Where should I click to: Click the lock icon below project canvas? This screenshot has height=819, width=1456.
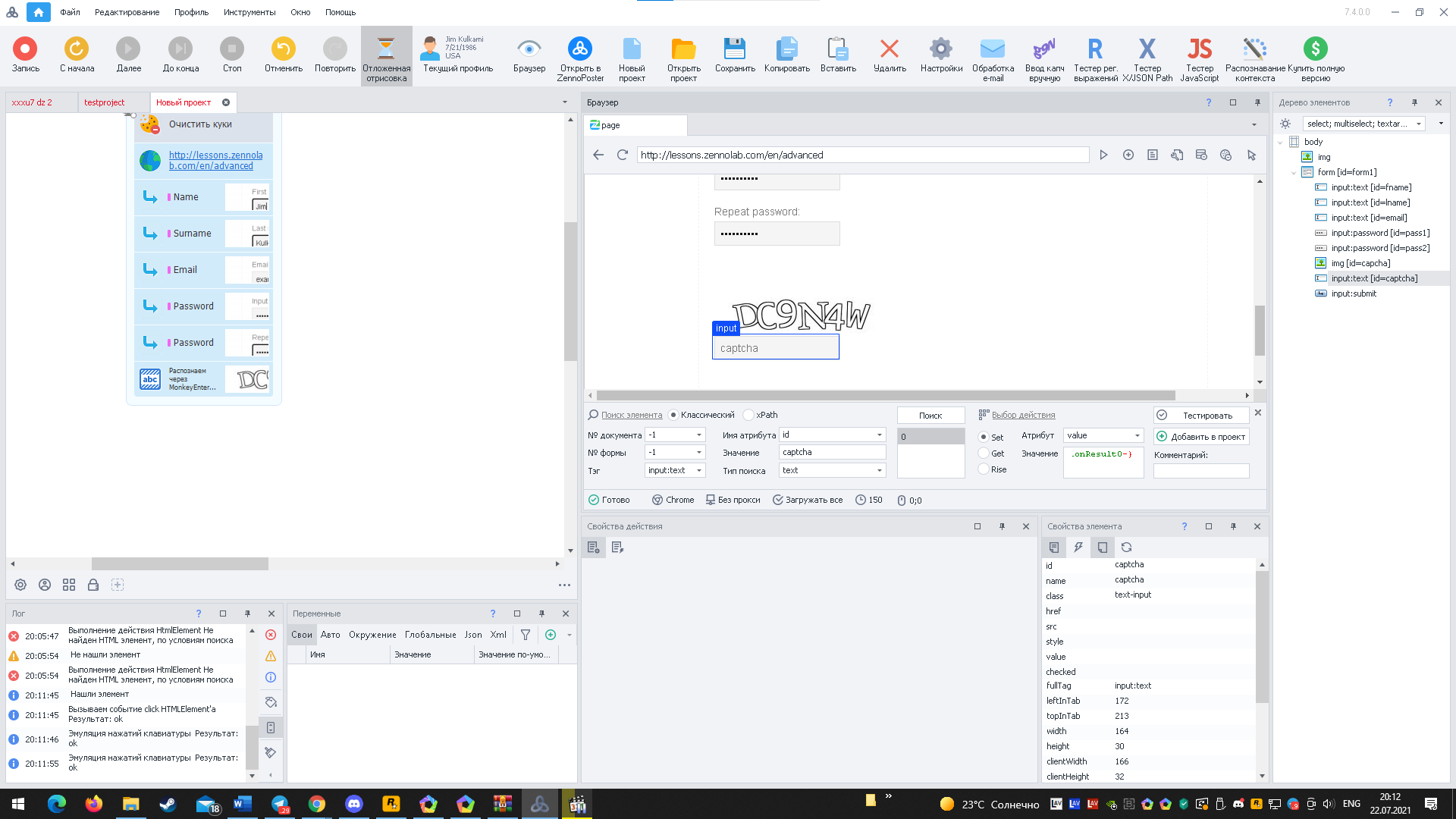(93, 585)
